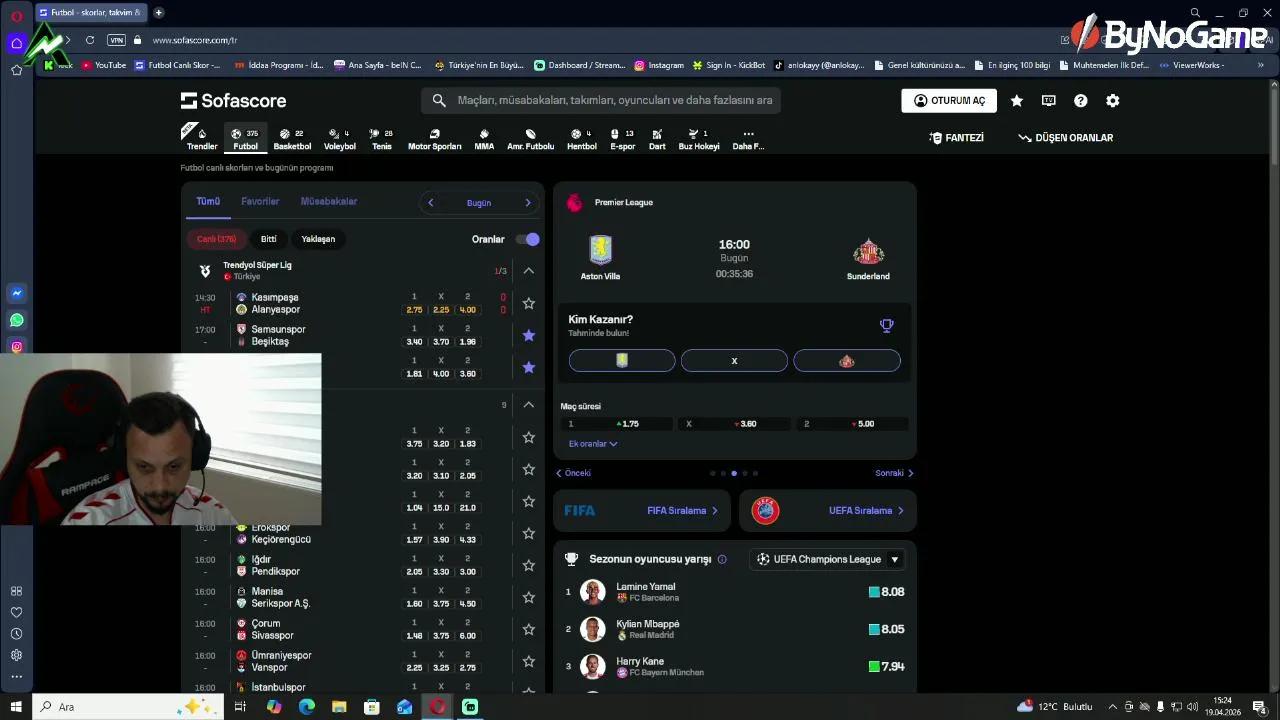Click the info icon next to Sezonun oyuncusu yarışı
The image size is (1280, 720).
[x=722, y=559]
